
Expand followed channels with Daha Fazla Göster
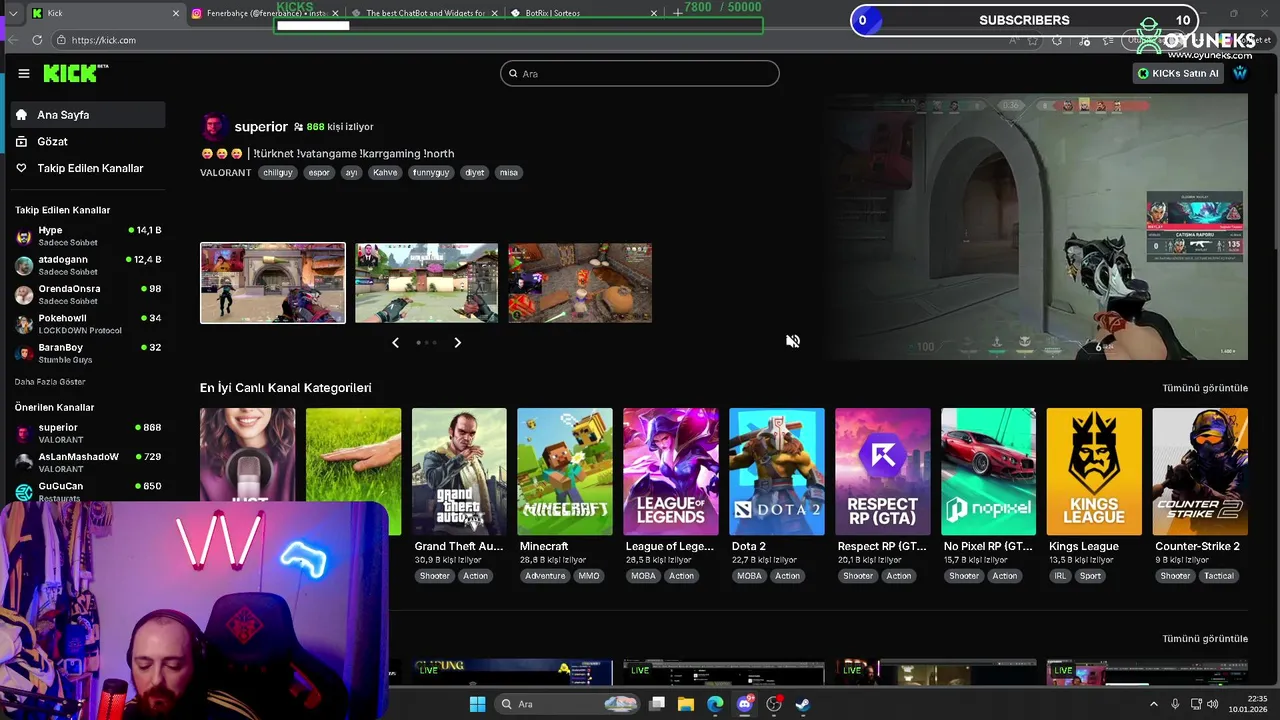tap(50, 382)
